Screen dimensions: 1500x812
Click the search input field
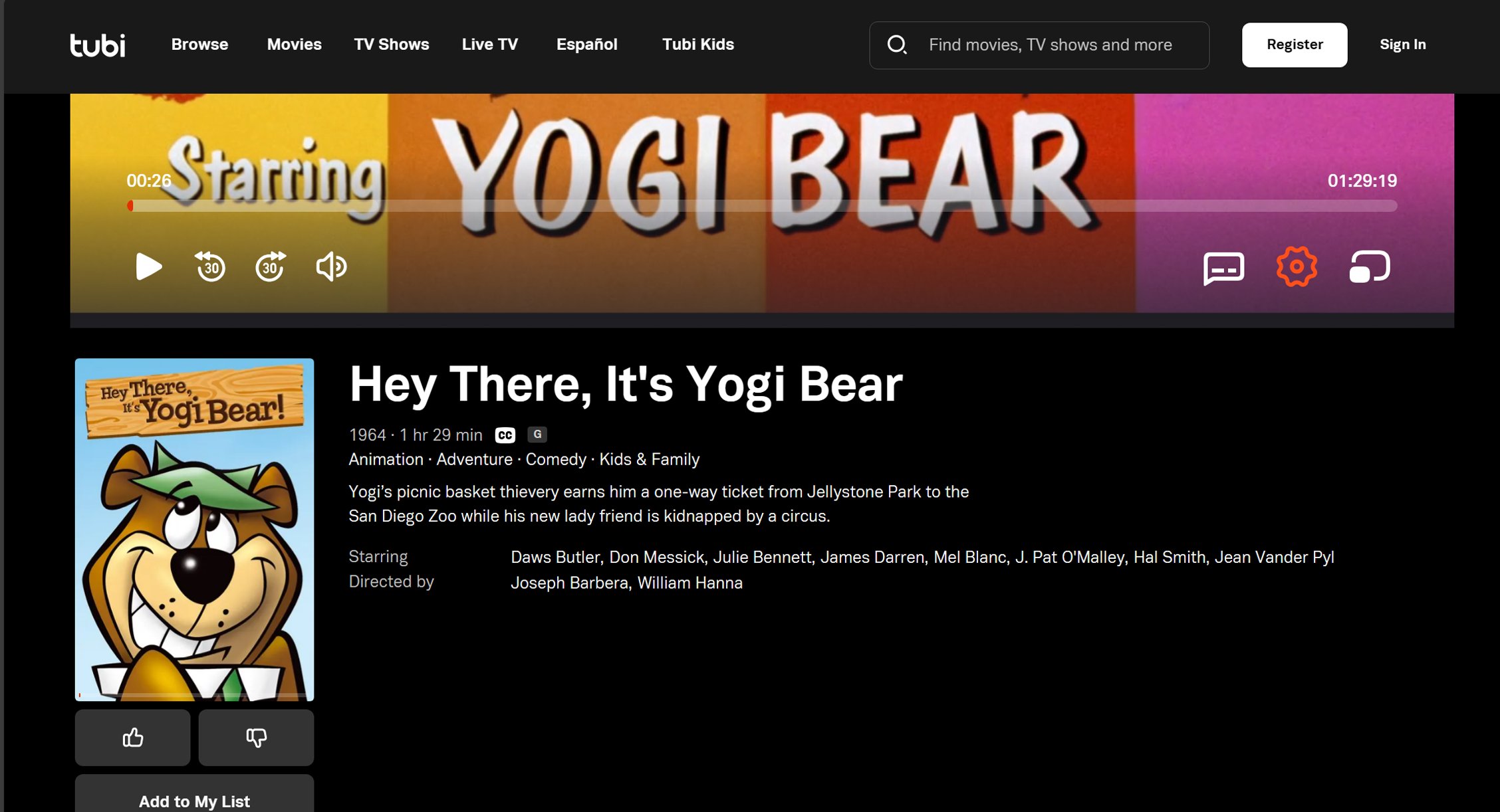click(1039, 45)
